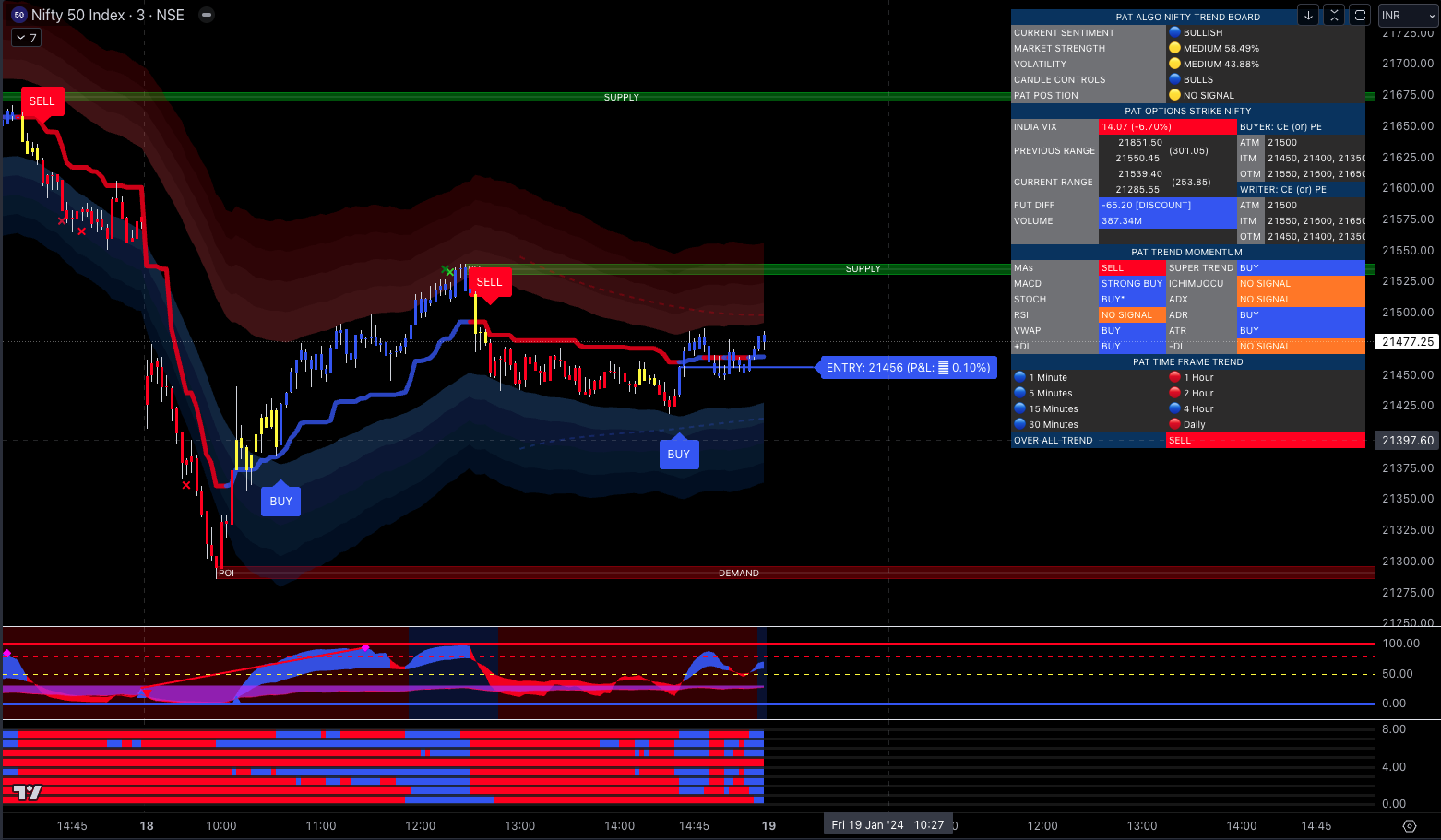Screen dimensions: 1441x840
Task: Click the TradingView logo in the bottom-left corner
Action: [x=28, y=792]
